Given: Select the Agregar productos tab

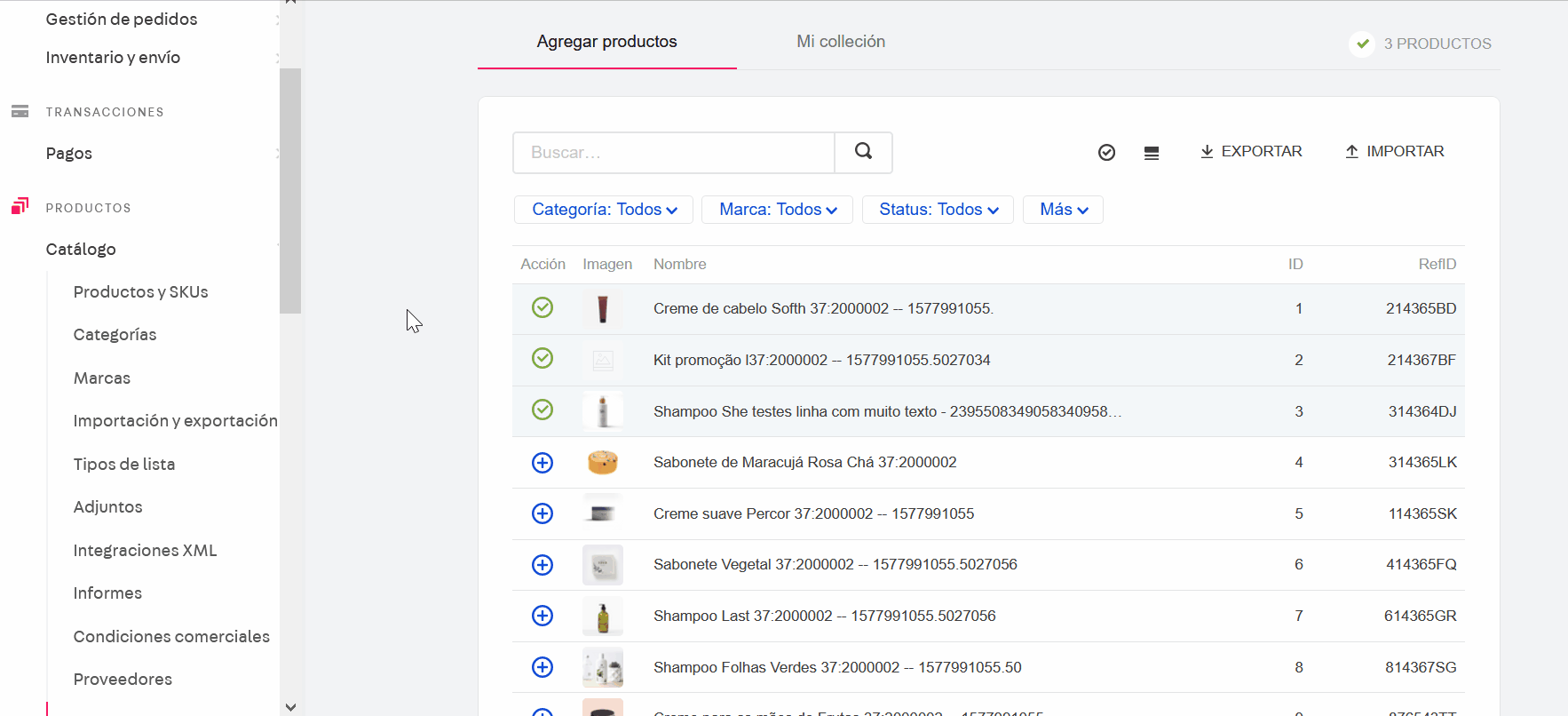Looking at the screenshot, I should pyautogui.click(x=606, y=42).
